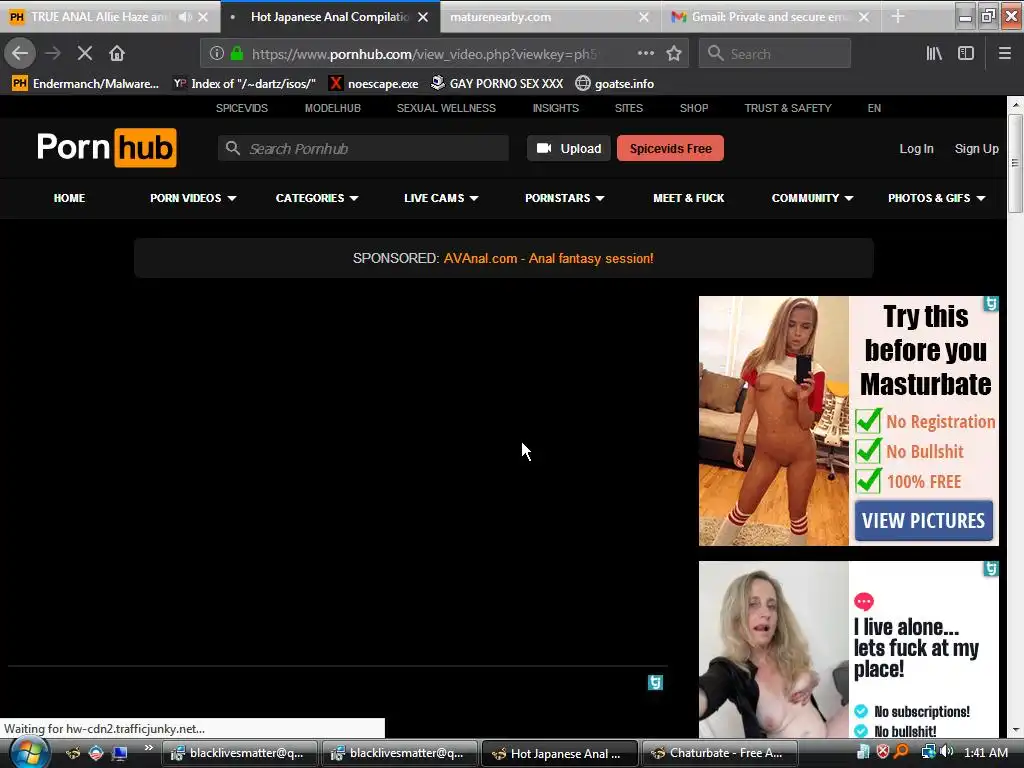Click the Windows Start orb
Viewport: 1024px width, 768px height.
pyautogui.click(x=27, y=753)
